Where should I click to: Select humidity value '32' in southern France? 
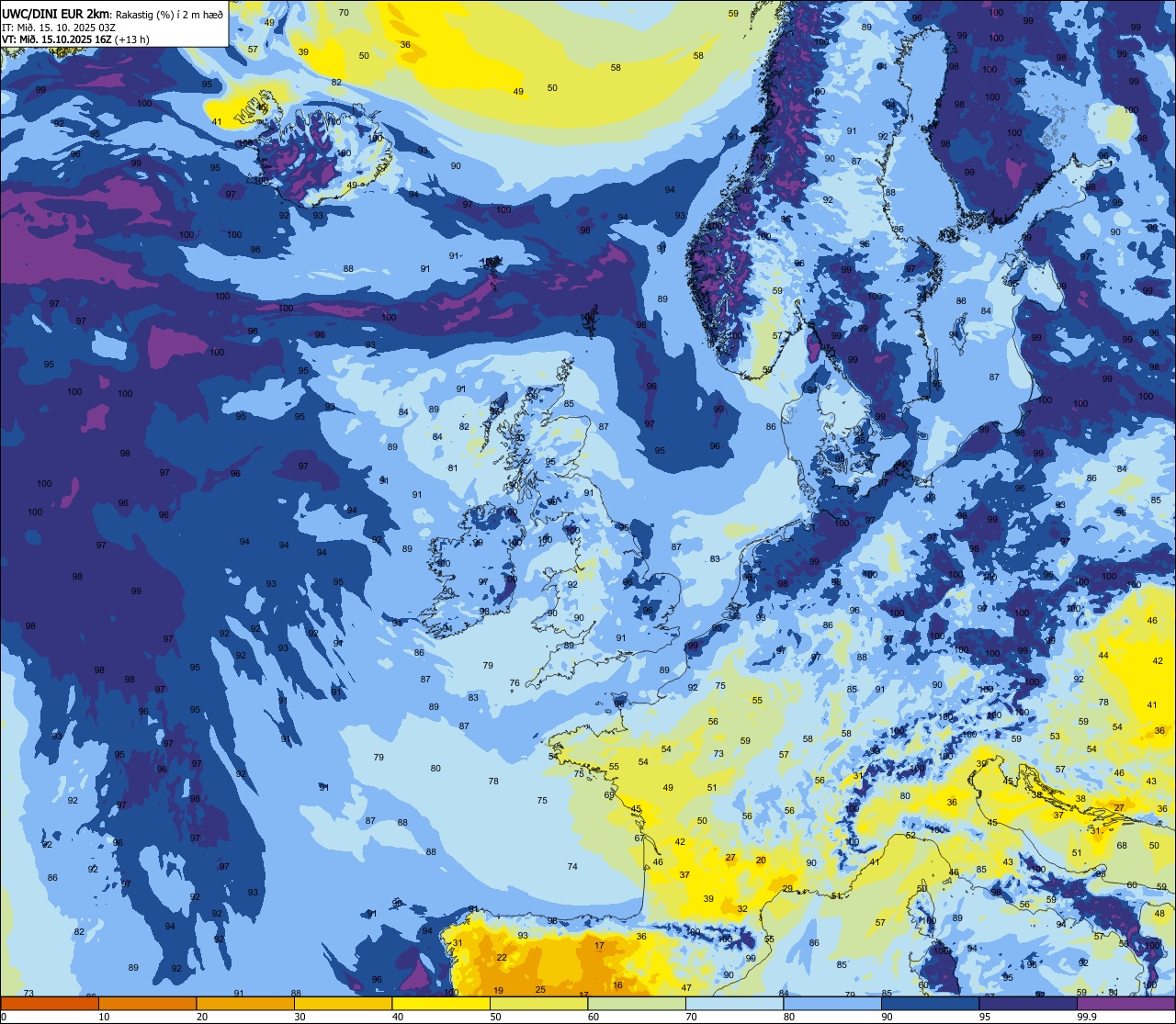point(742,908)
